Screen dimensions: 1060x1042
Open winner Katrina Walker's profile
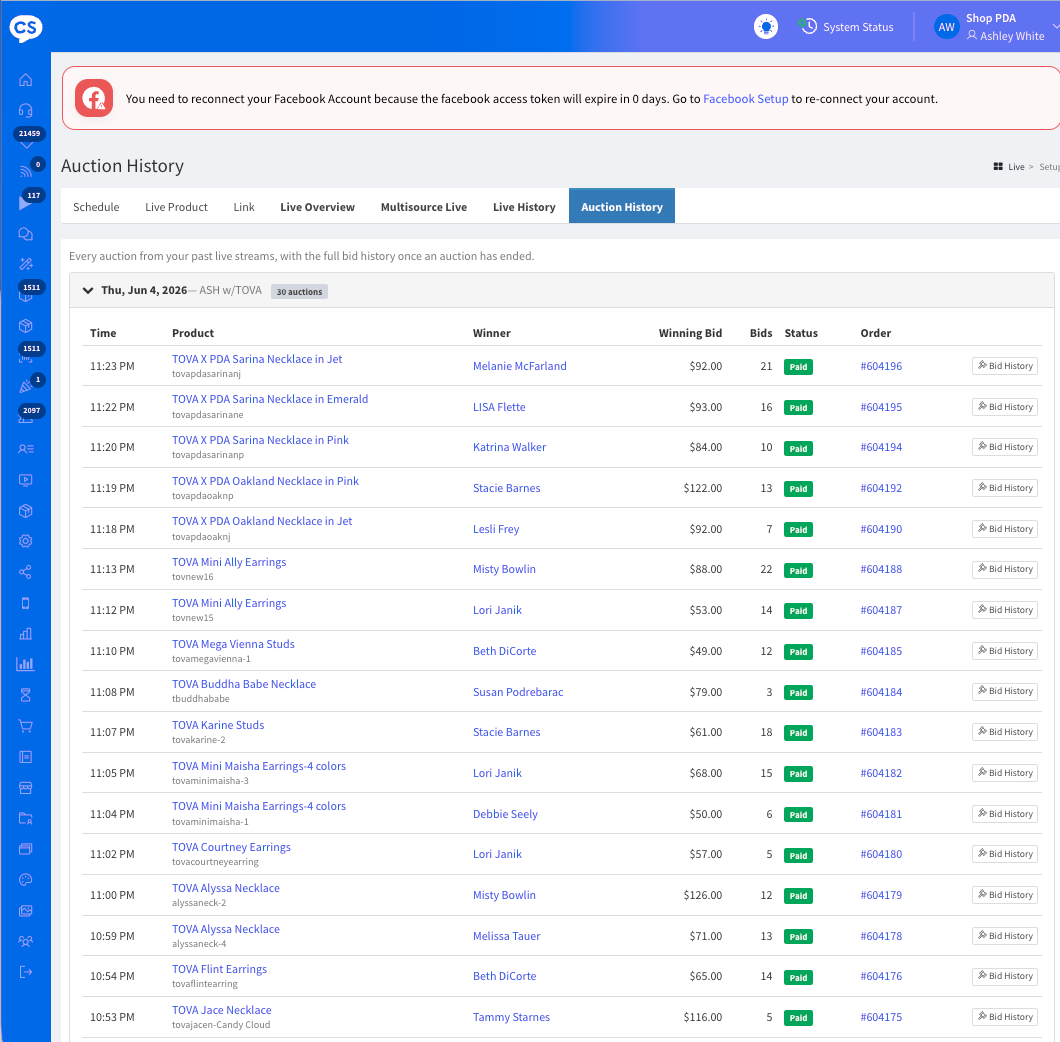click(509, 447)
